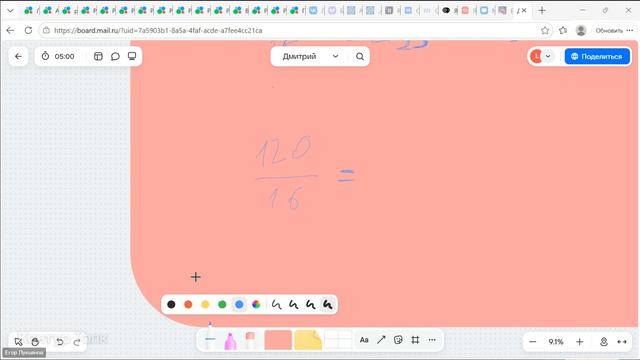Open the browser profile avatar
640x360 pixels.
coord(581,31)
